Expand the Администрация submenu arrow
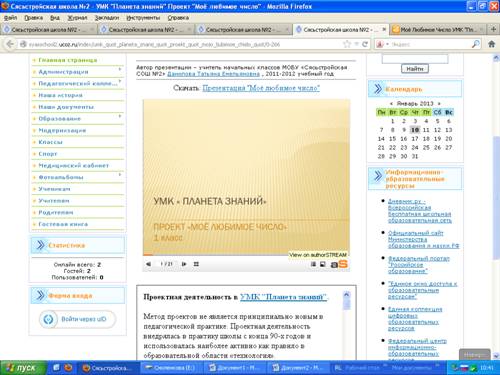 point(120,69)
